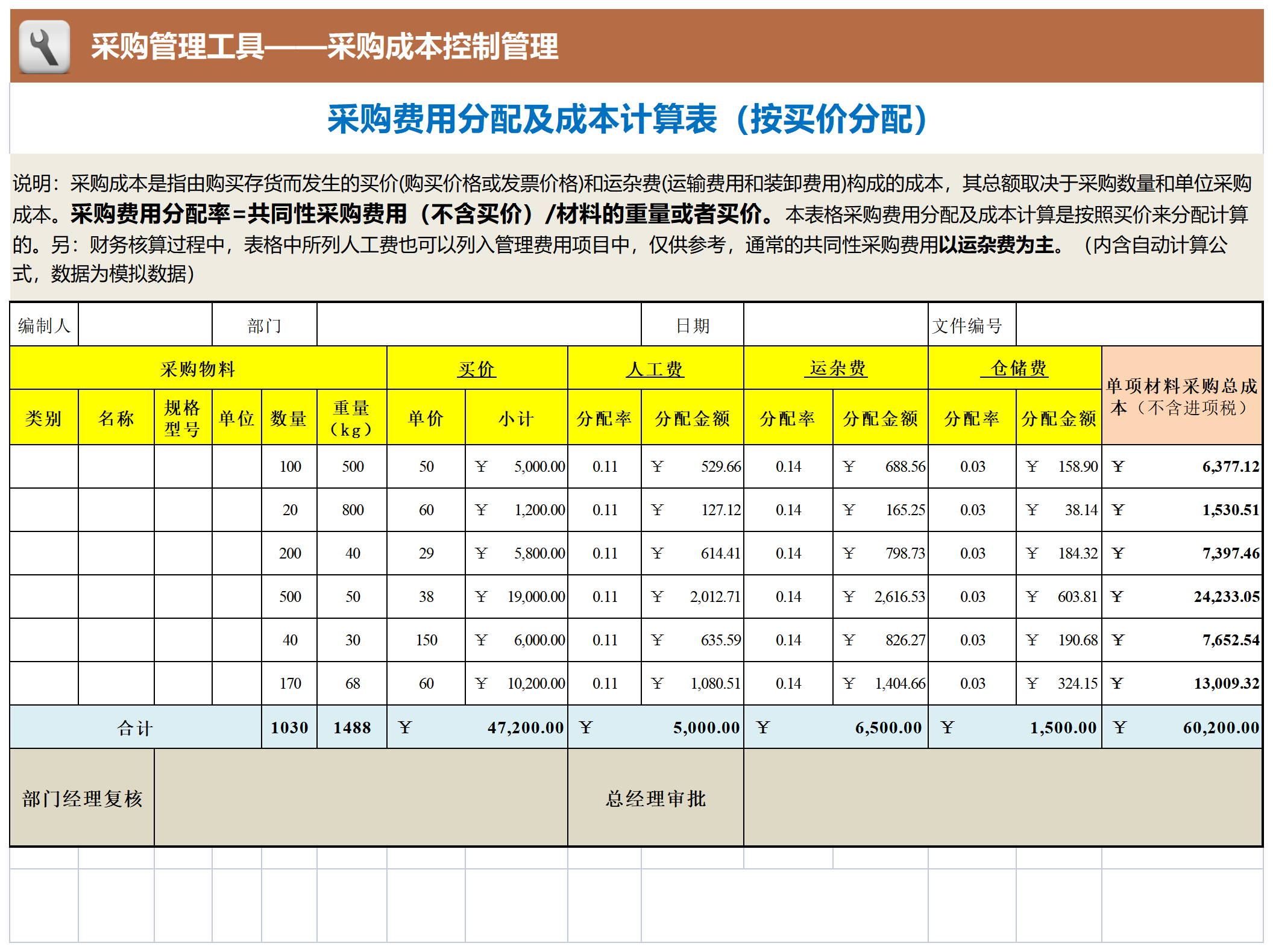
Task: Select the 采购物料 header cell
Action: coord(198,368)
